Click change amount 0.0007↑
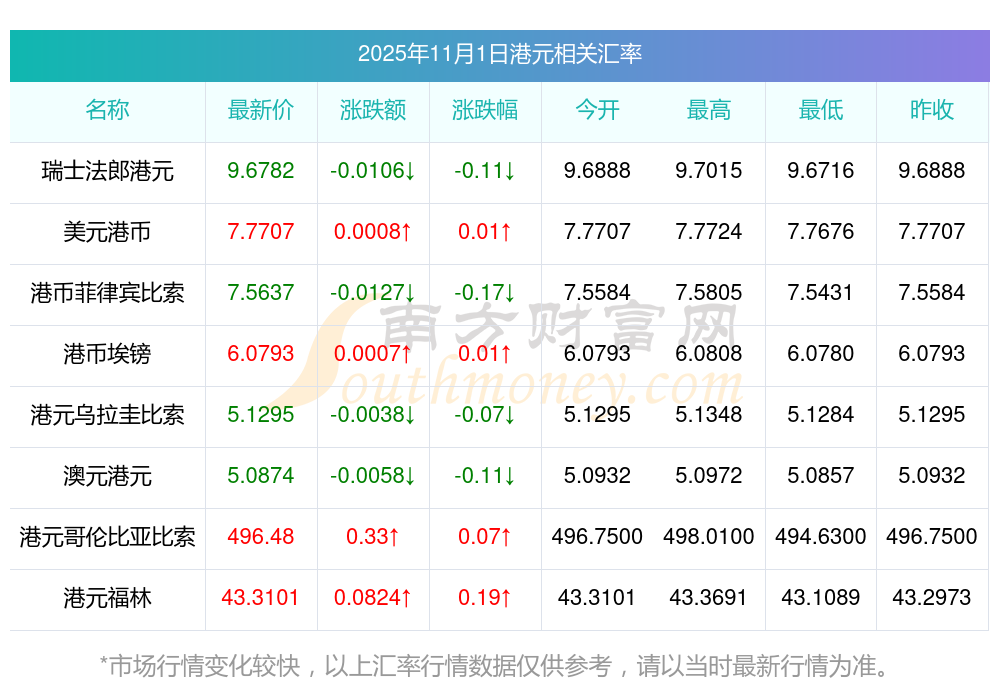The image size is (1000, 697). 372,353
